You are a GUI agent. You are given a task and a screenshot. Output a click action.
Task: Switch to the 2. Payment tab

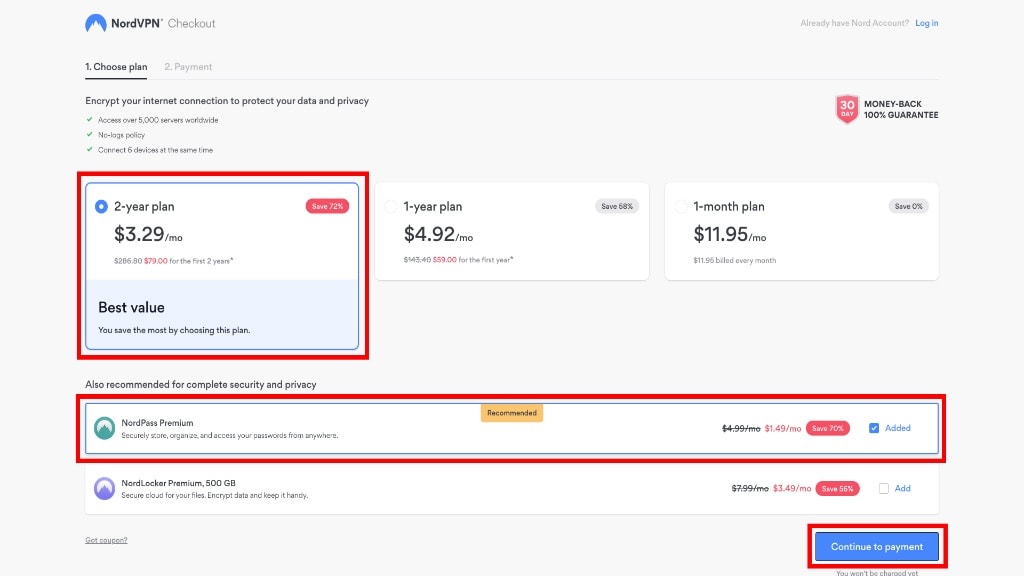[x=188, y=67]
